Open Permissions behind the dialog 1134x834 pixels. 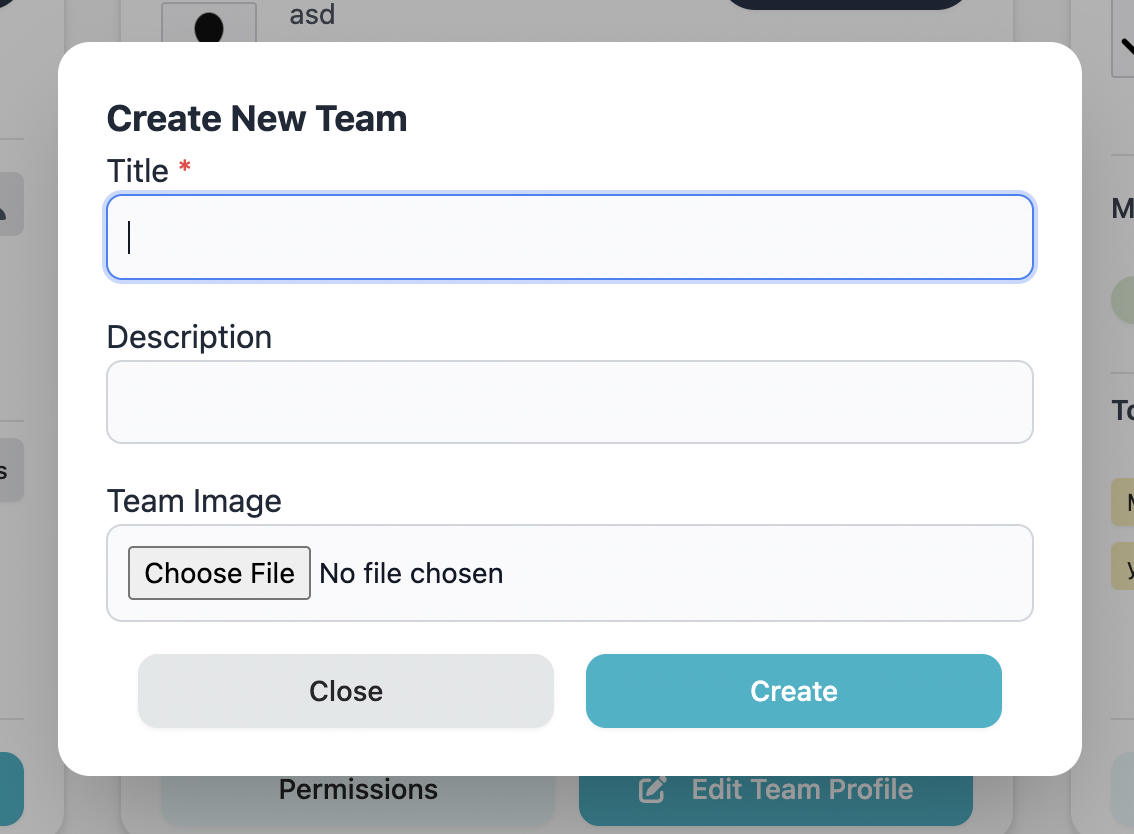pos(358,790)
